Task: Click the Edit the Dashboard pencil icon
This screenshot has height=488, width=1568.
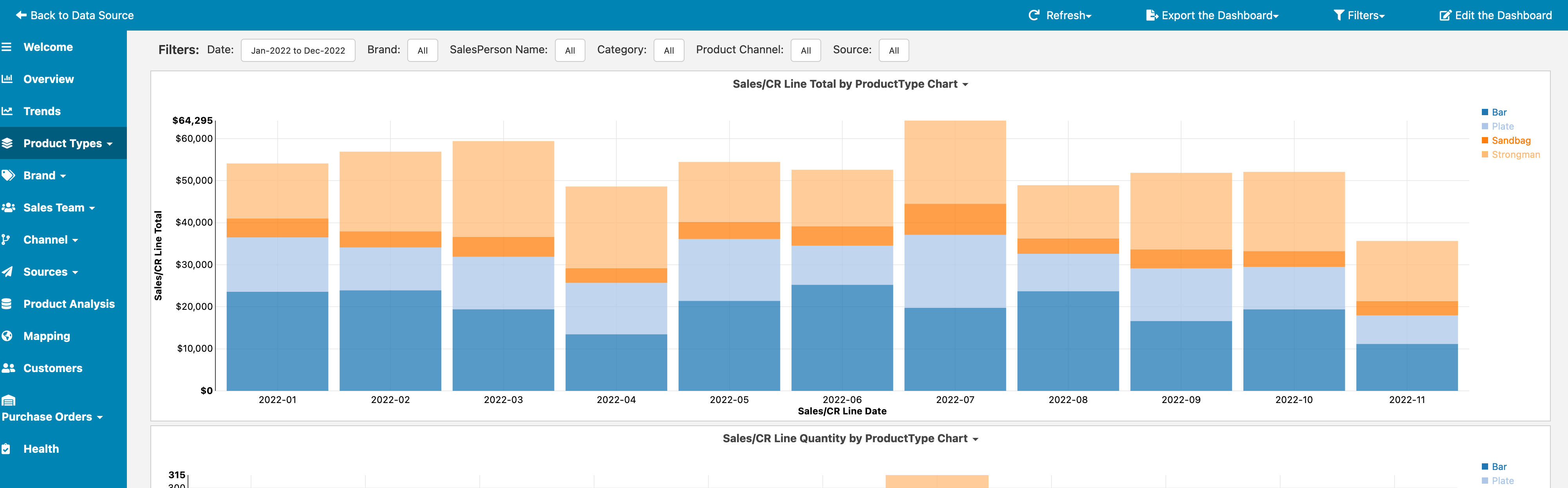Action: [x=1445, y=15]
